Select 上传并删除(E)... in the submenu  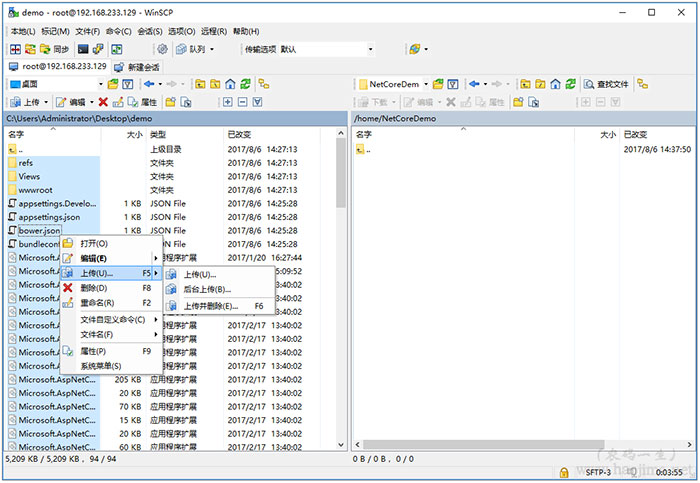pyautogui.click(x=219, y=306)
